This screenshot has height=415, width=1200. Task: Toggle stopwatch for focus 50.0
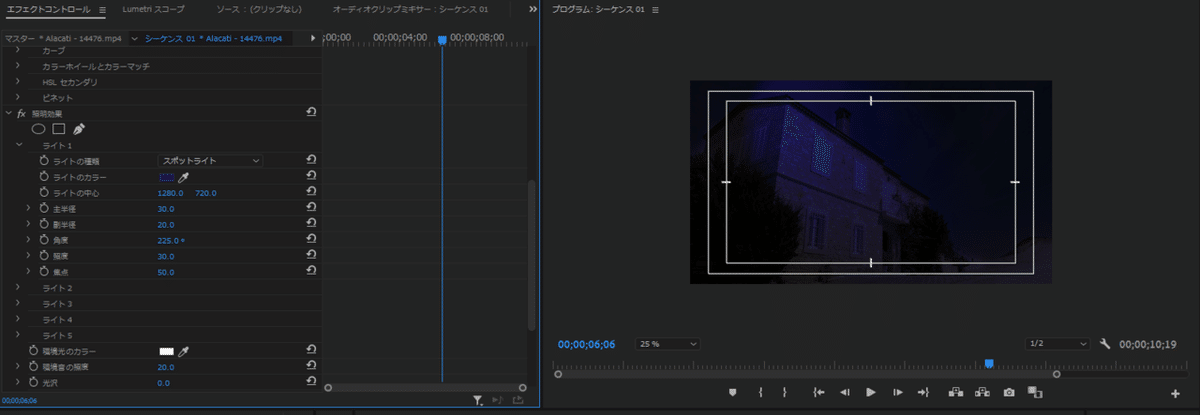coord(43,271)
